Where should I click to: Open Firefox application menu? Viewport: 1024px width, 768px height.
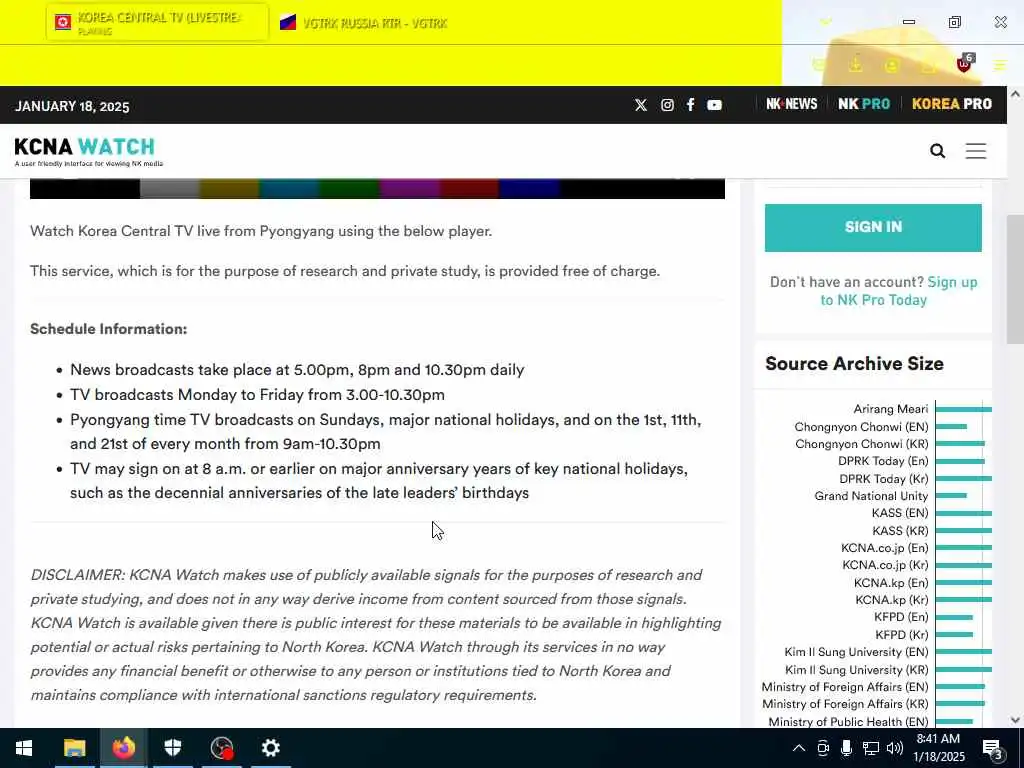pos(1000,65)
